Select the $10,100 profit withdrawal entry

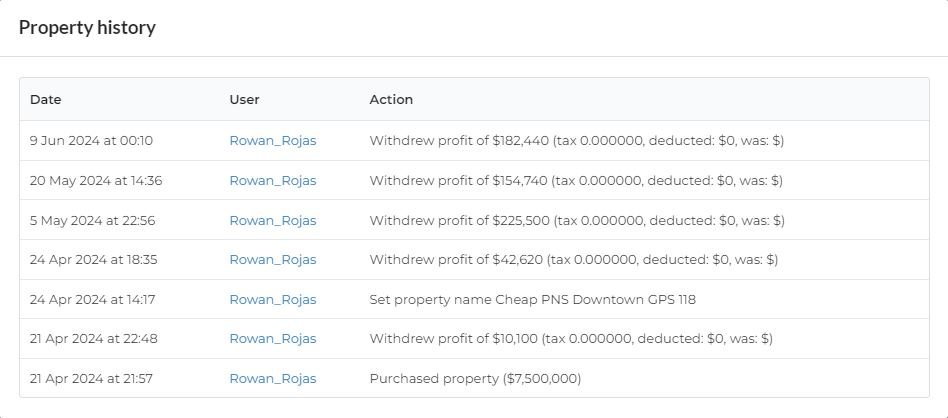tap(571, 339)
